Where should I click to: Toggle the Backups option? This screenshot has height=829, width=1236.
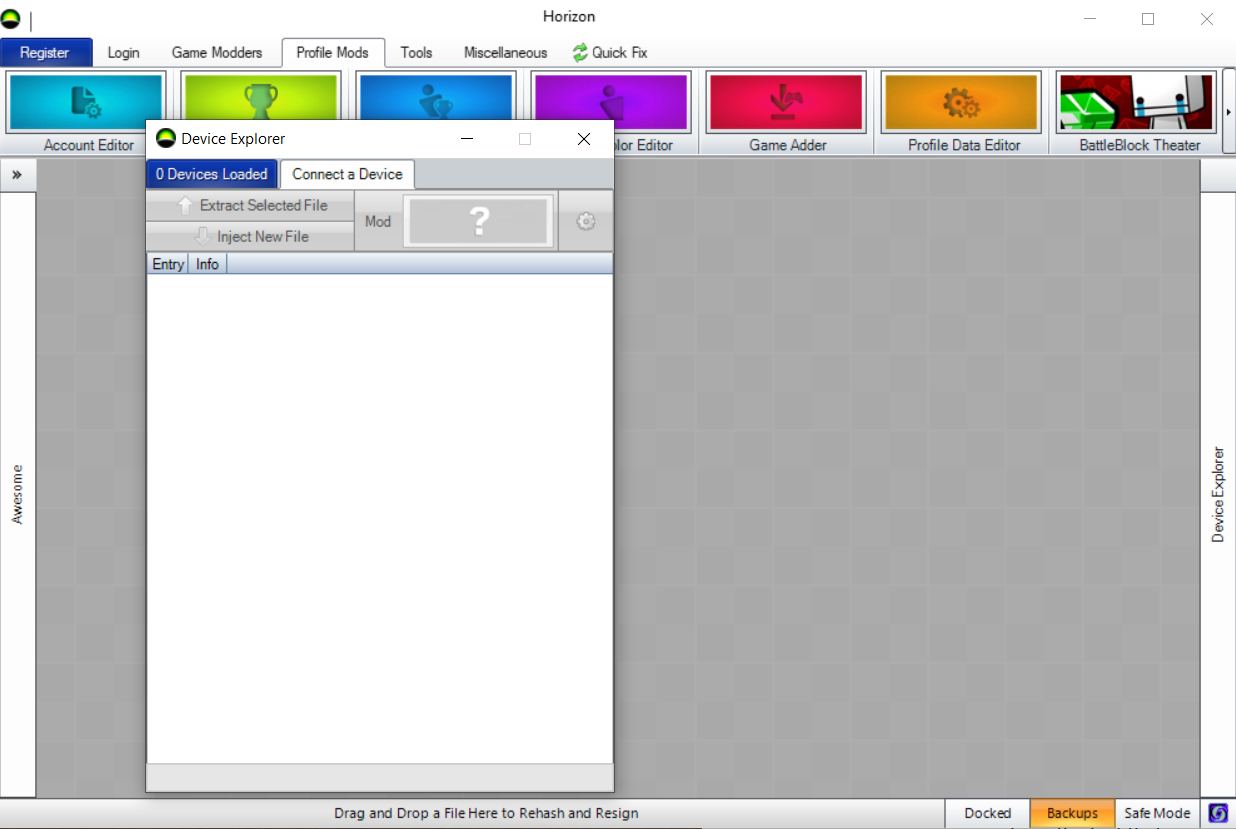[x=1072, y=813]
